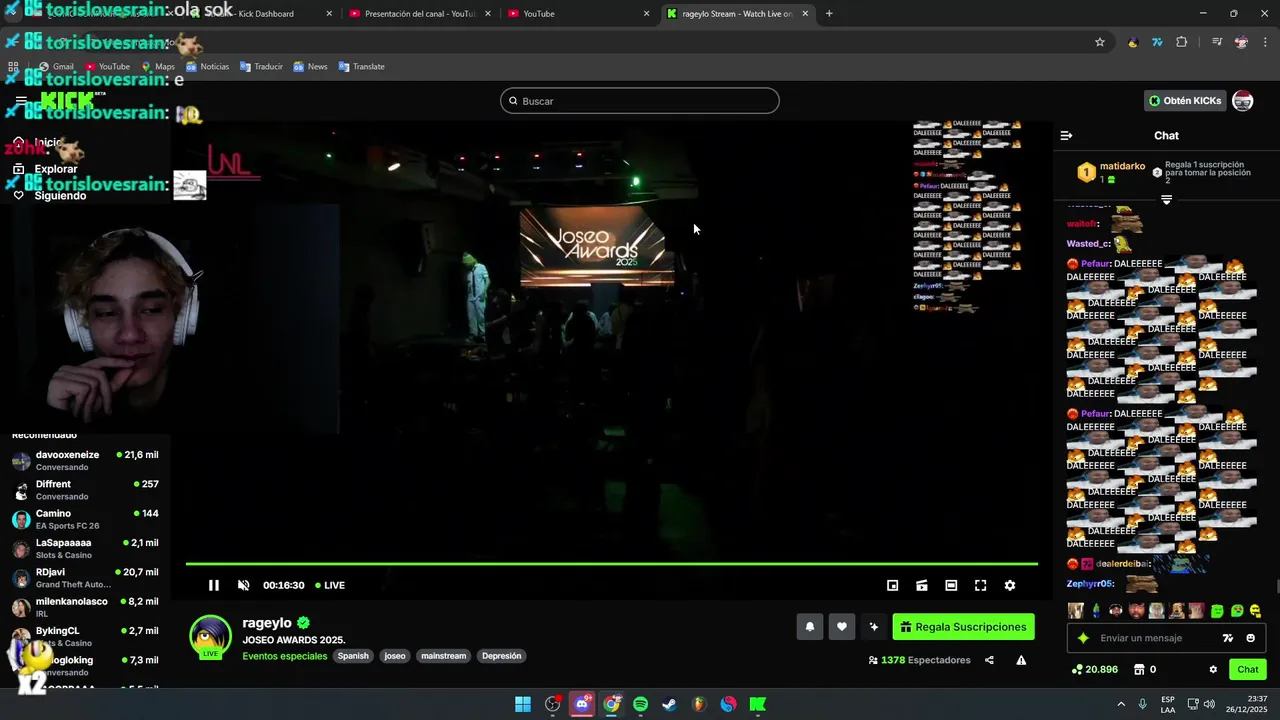The image size is (1280, 720).
Task: Toggle follow heart for rageylo
Action: click(842, 627)
